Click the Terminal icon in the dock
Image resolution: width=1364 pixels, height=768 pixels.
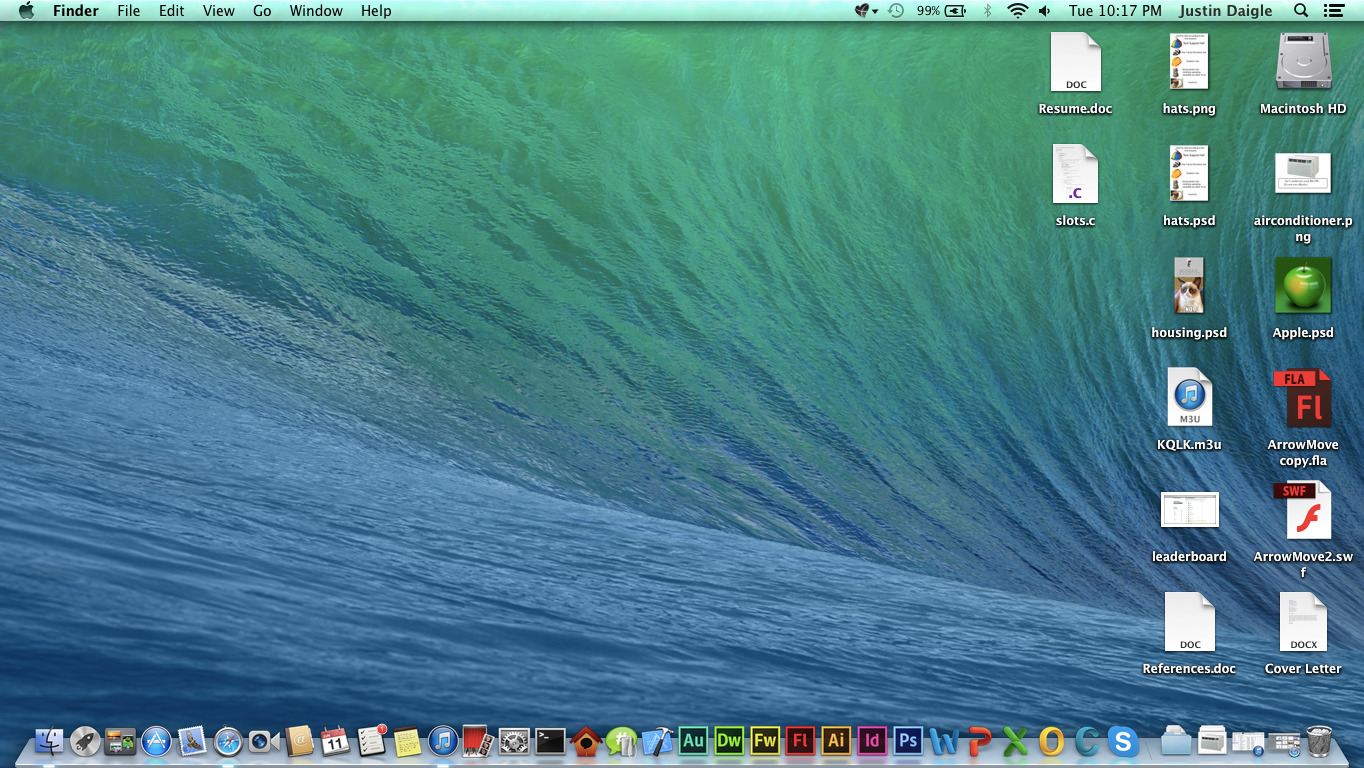550,741
